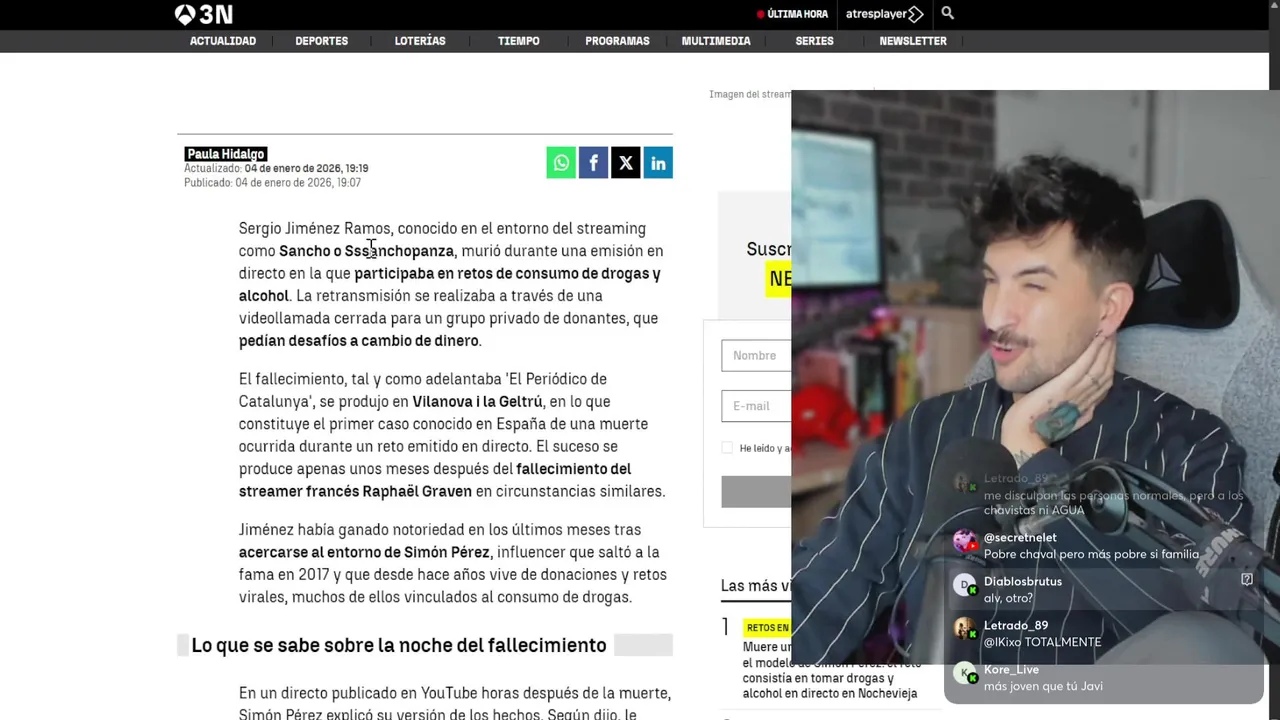Tick the 'He leído y acepto' checkbox
Screen dimensions: 1280x720
[x=727, y=448]
